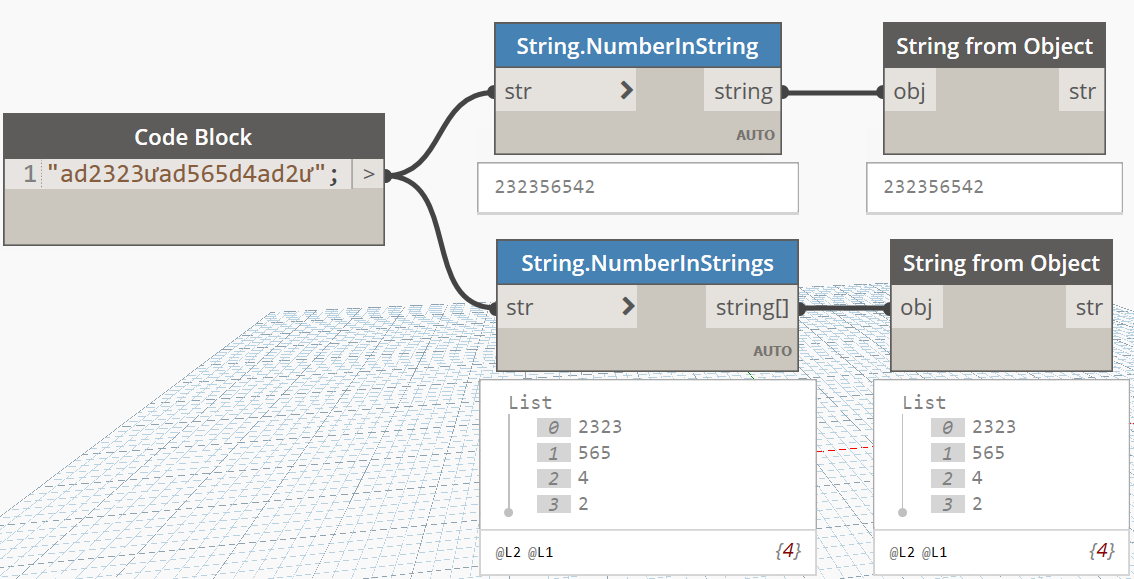The height and width of the screenshot is (579, 1134).
Task: Expand the str port chevron on String.NumberInStrings
Action: pyautogui.click(x=627, y=307)
